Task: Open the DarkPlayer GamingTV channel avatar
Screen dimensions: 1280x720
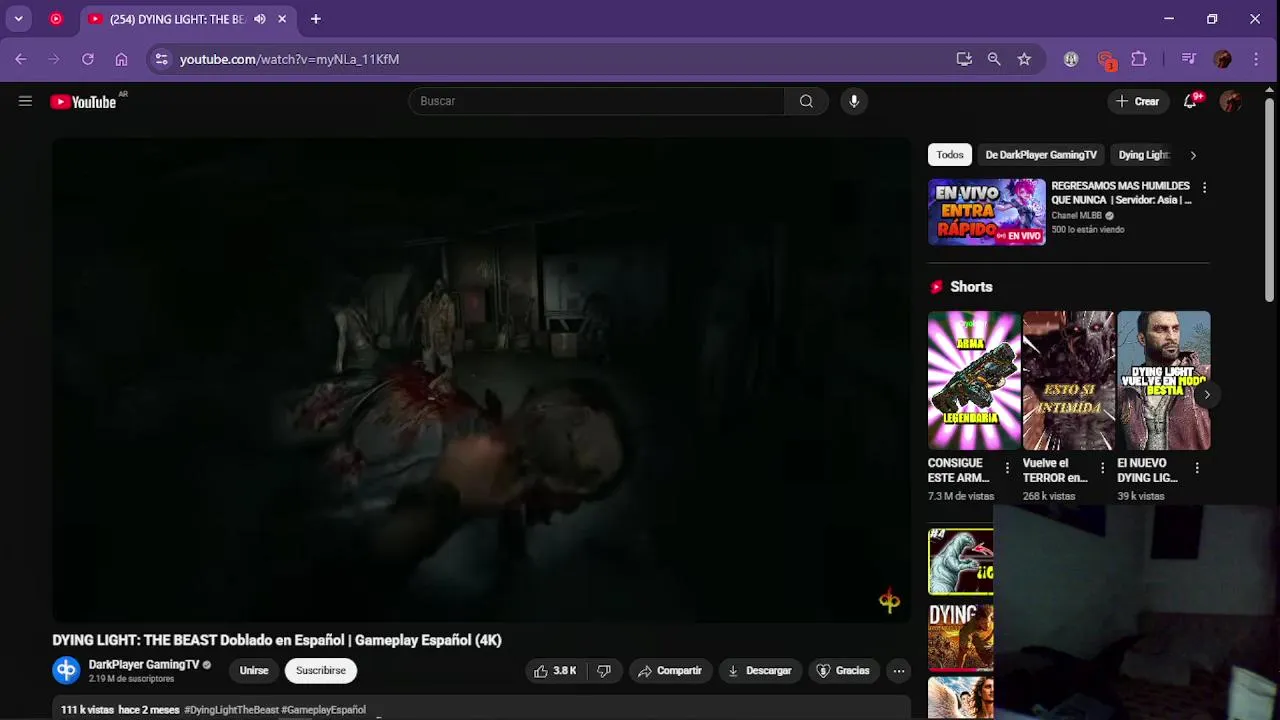Action: point(66,670)
